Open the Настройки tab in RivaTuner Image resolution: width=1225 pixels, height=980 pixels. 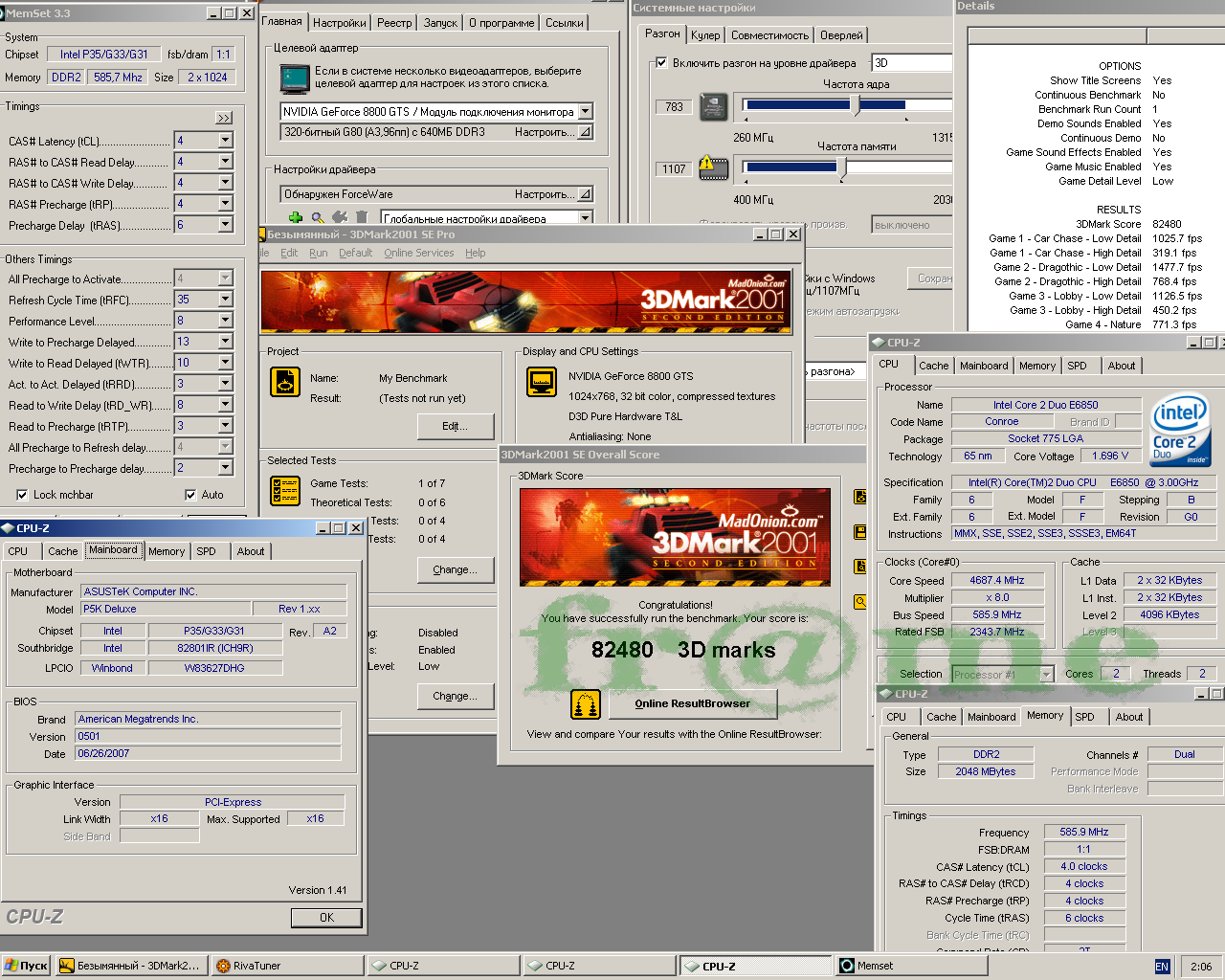[x=340, y=23]
